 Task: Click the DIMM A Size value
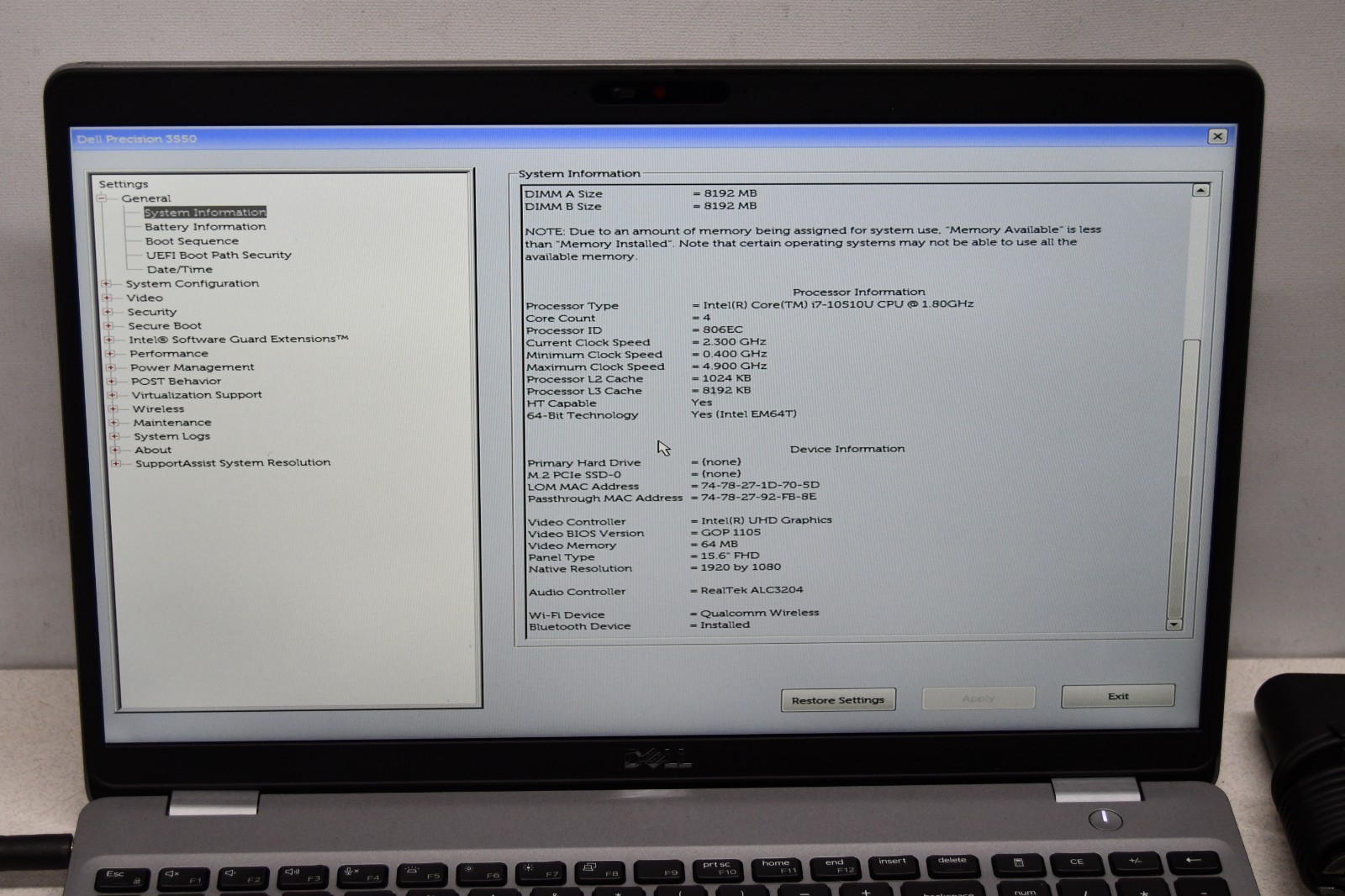pyautogui.click(x=731, y=193)
